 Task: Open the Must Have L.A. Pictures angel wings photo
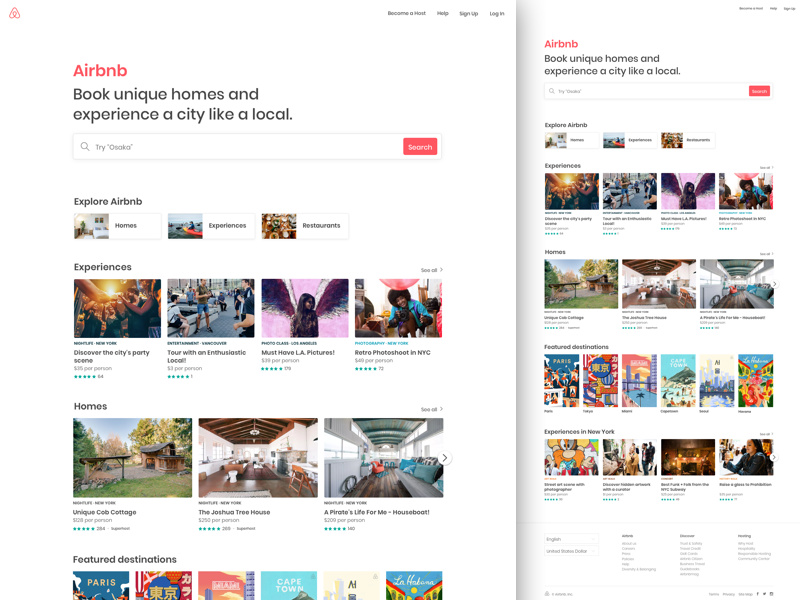coord(305,308)
